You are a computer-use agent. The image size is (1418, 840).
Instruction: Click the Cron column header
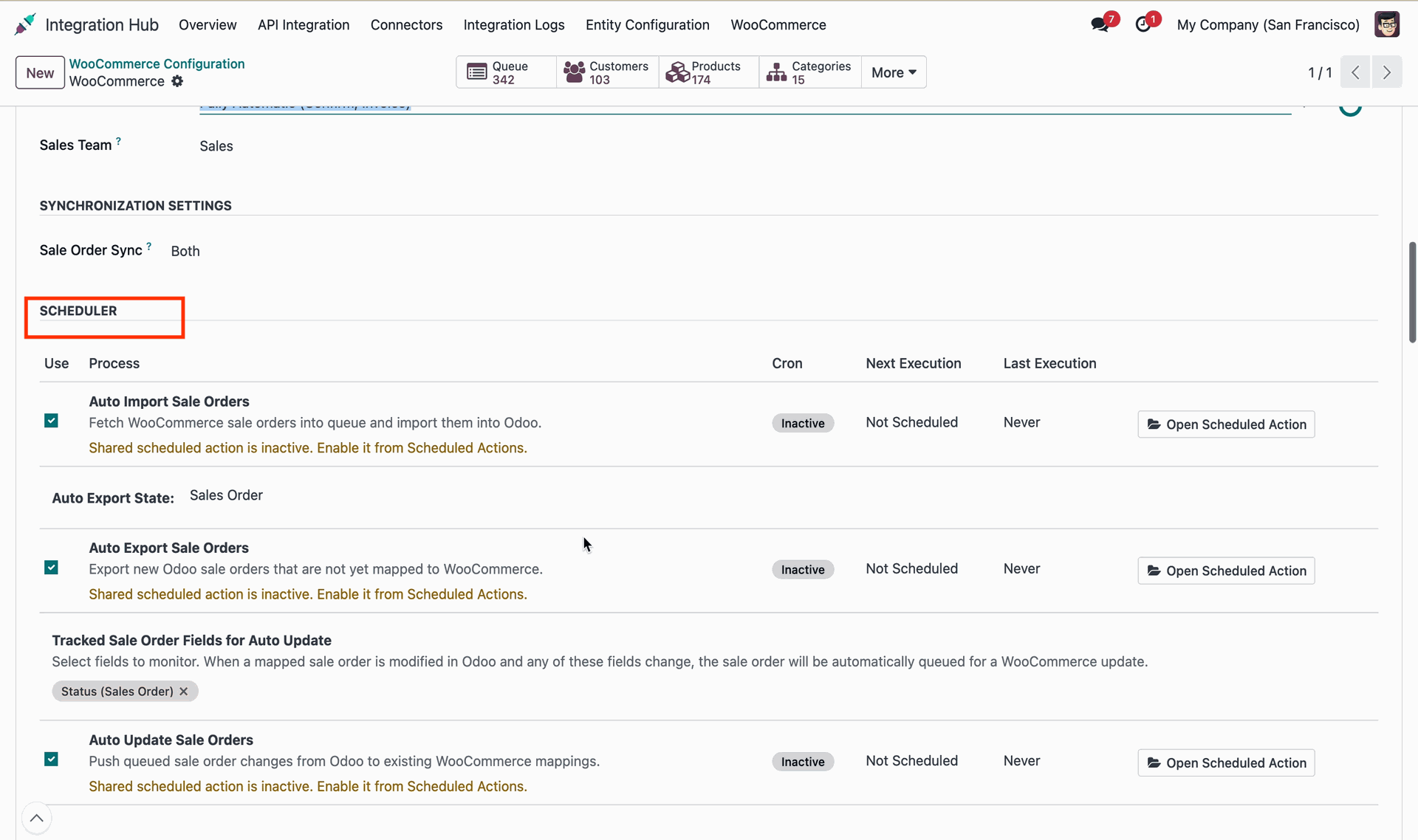click(x=787, y=363)
